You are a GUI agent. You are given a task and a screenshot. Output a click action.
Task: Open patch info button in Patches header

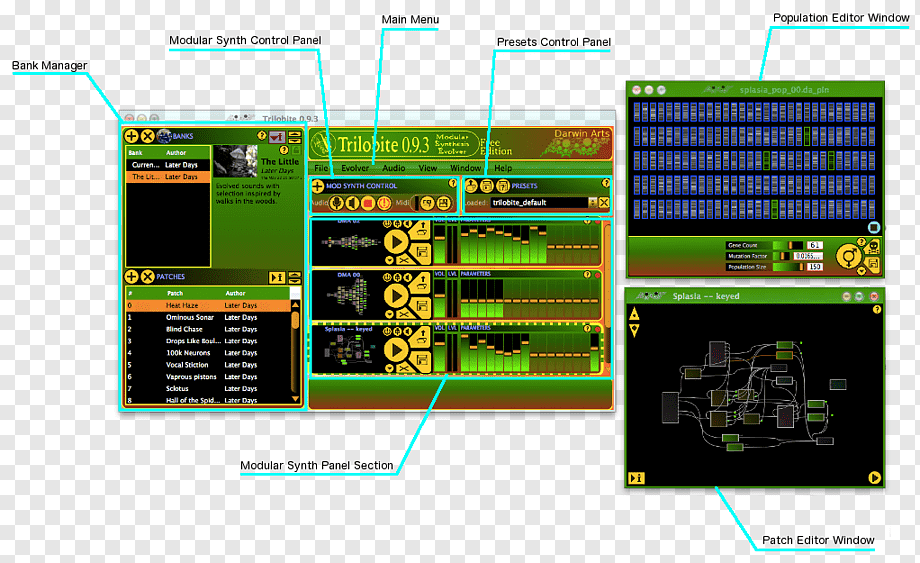pos(276,277)
